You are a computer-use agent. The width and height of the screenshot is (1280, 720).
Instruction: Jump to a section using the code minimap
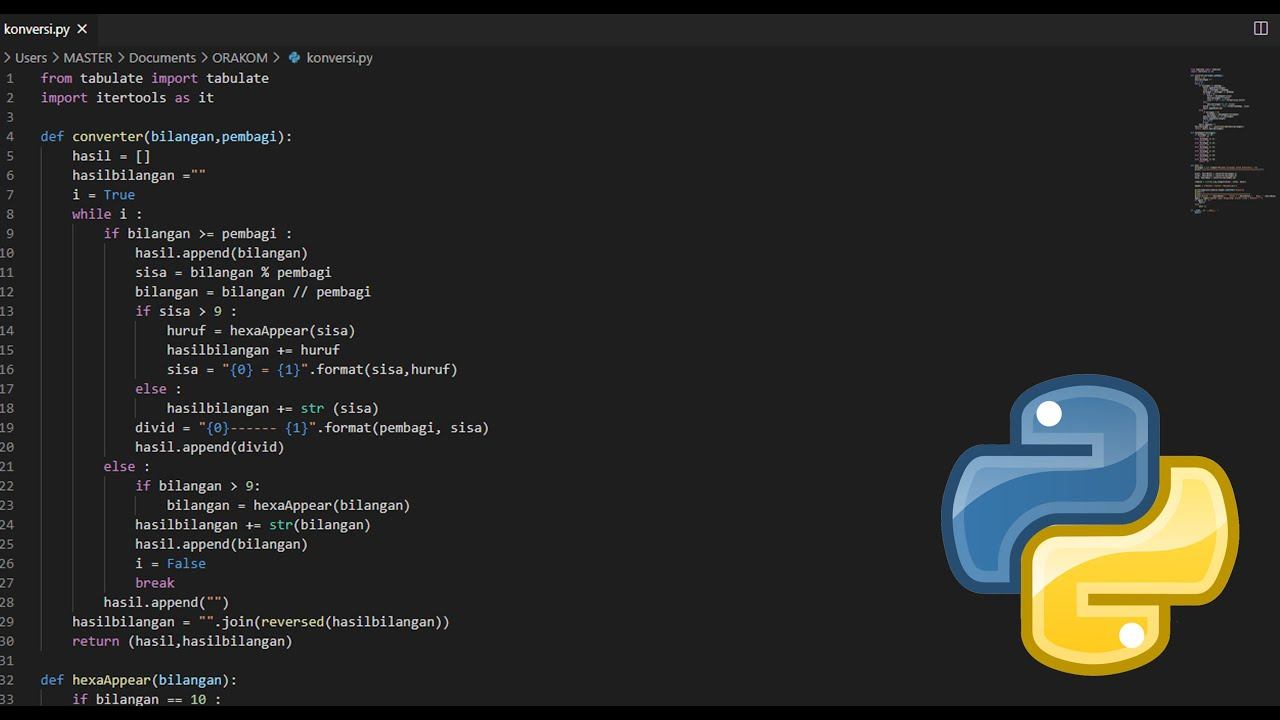(1230, 140)
